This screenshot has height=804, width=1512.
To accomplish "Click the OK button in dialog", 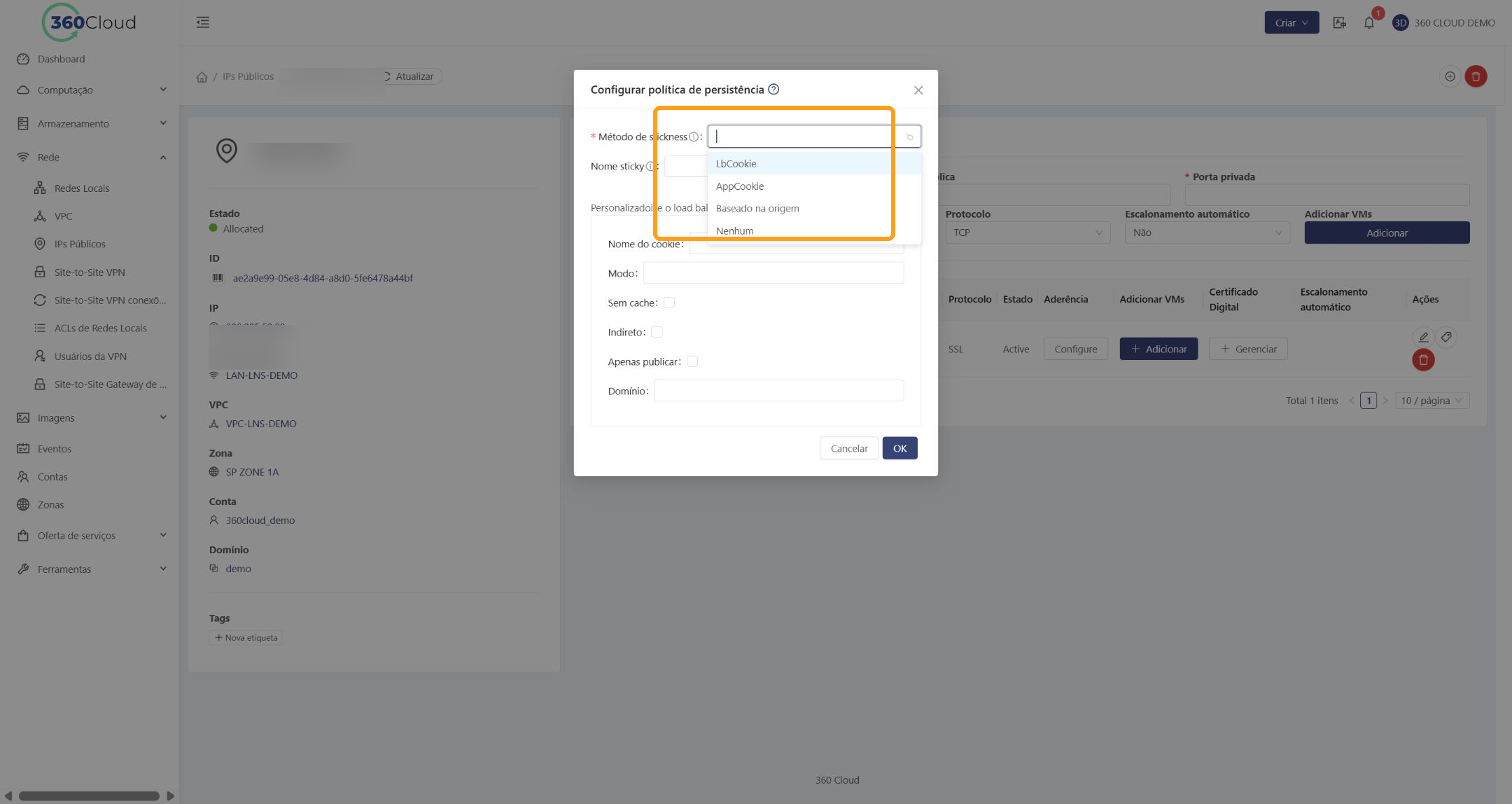I will tap(899, 449).
